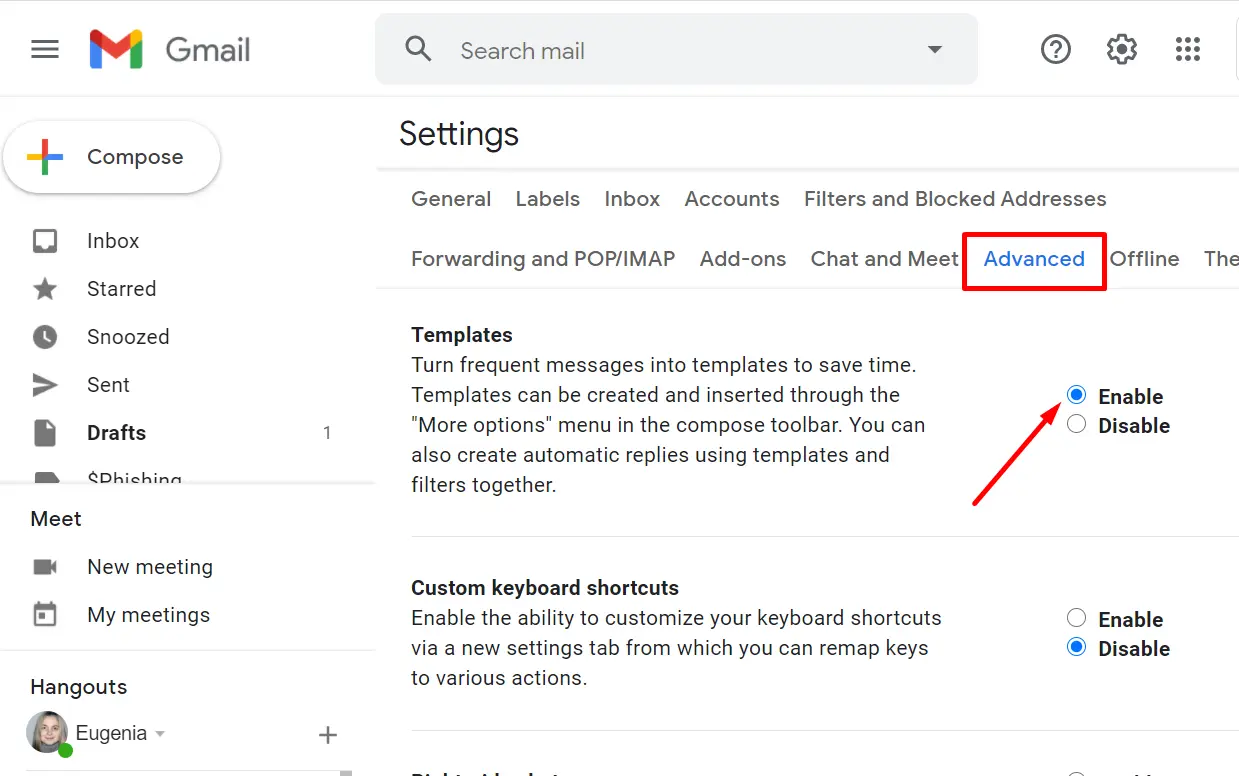
Task: Expand the Eugenia status dropdown
Action: 160,734
